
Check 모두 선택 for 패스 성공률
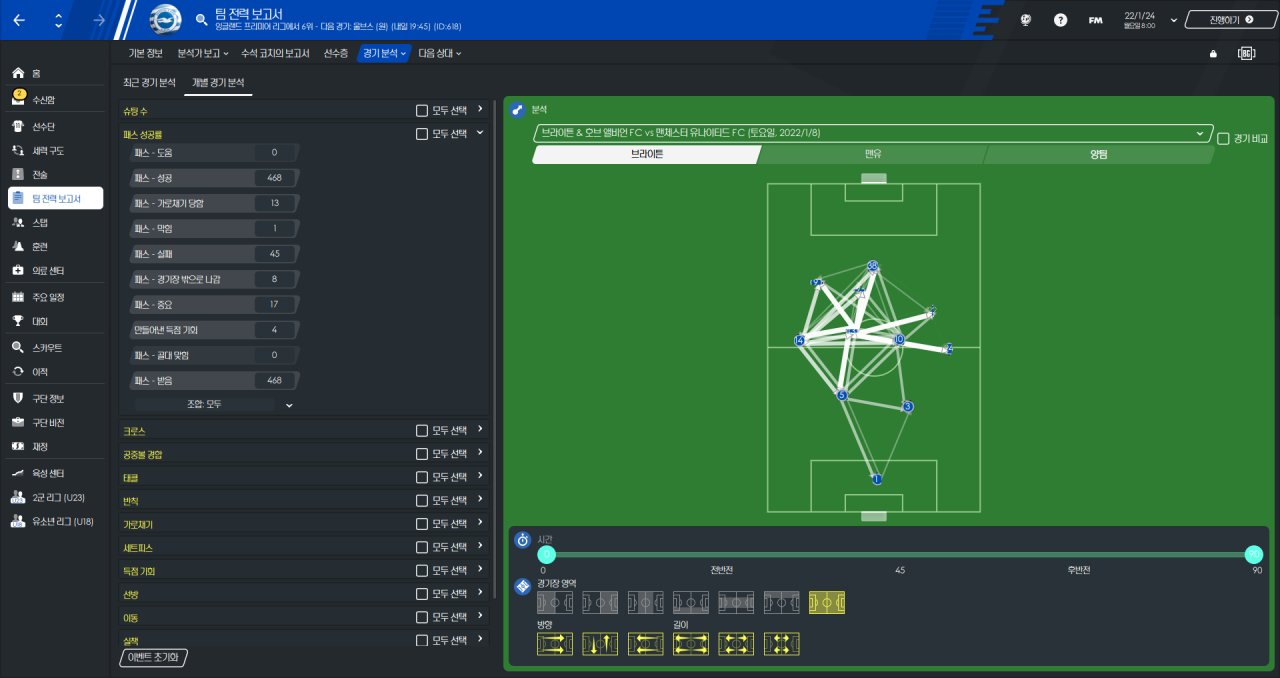422,133
